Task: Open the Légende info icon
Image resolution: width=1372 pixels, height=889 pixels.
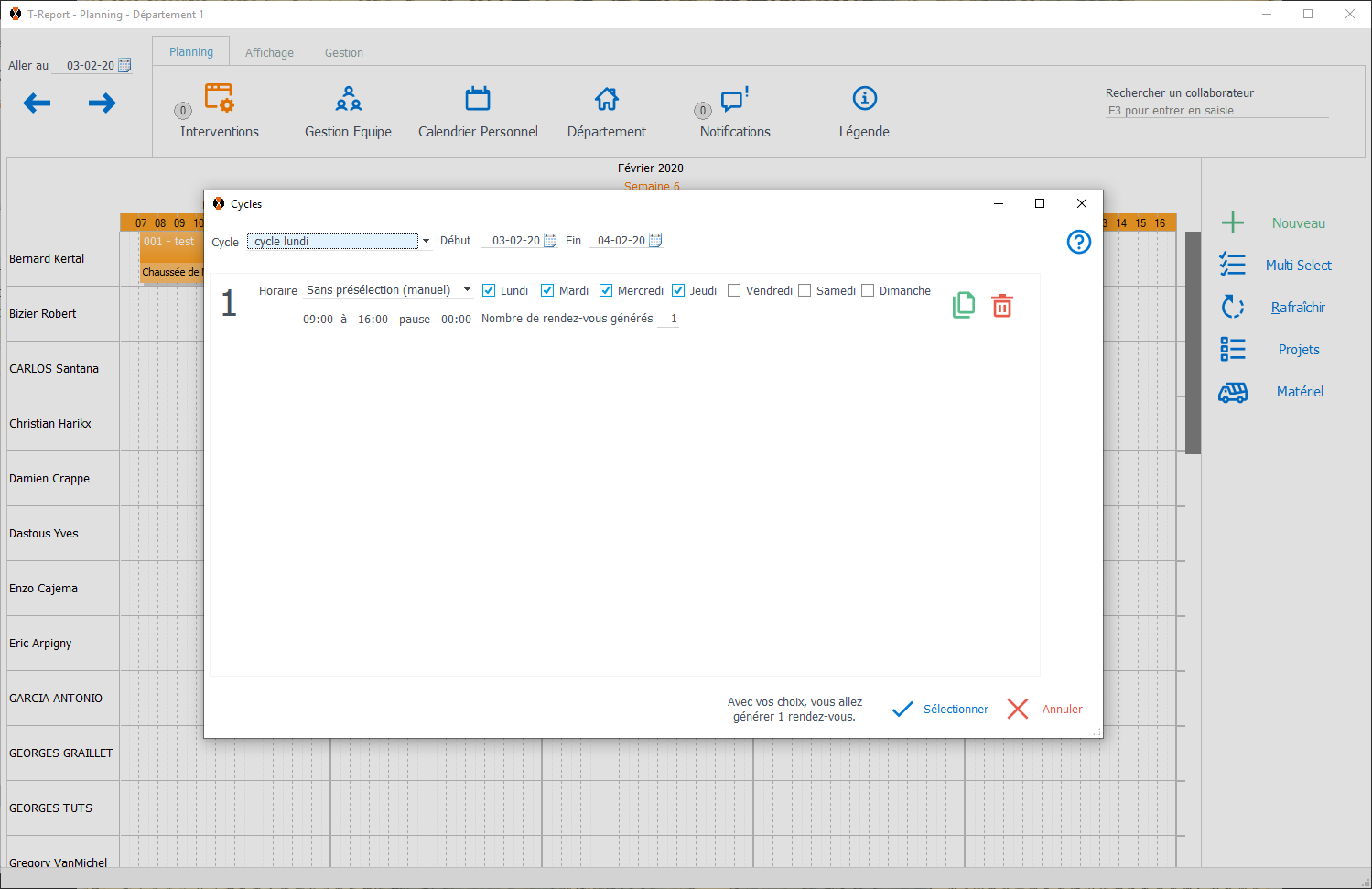Action: (x=864, y=98)
